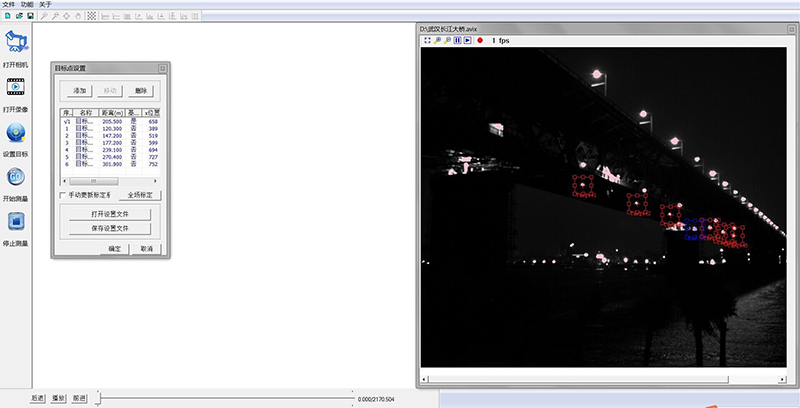
Task: Click the target table scroll-left arrow
Action: tap(64, 181)
